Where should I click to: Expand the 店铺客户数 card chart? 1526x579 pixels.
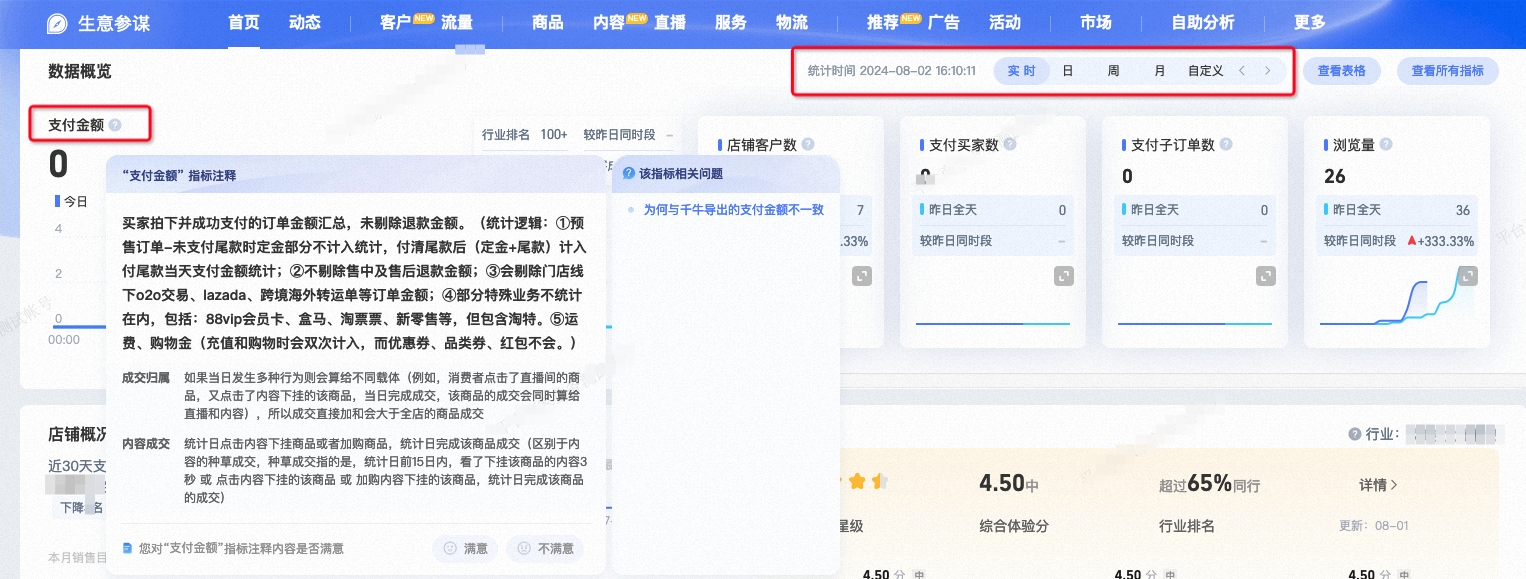(862, 276)
